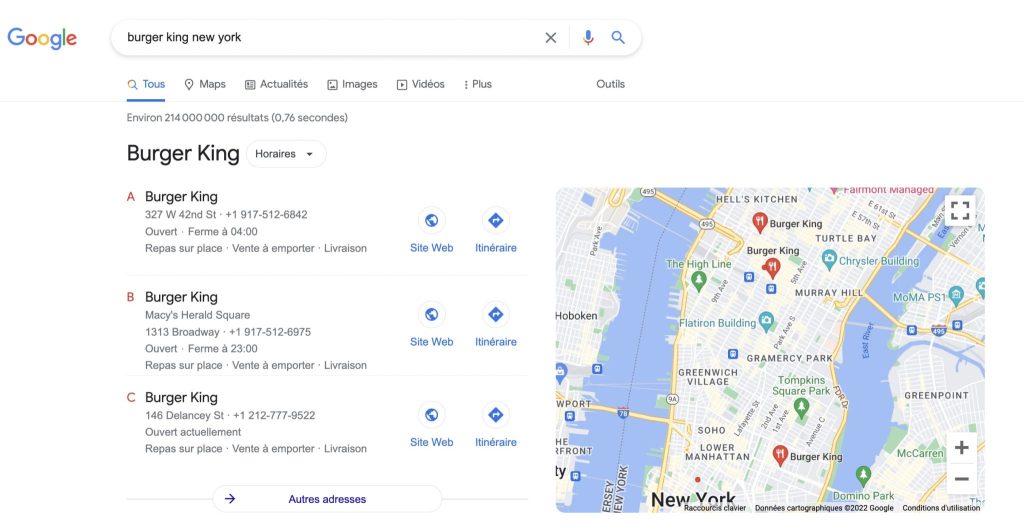Switch to the Maps tab

pyautogui.click(x=205, y=84)
